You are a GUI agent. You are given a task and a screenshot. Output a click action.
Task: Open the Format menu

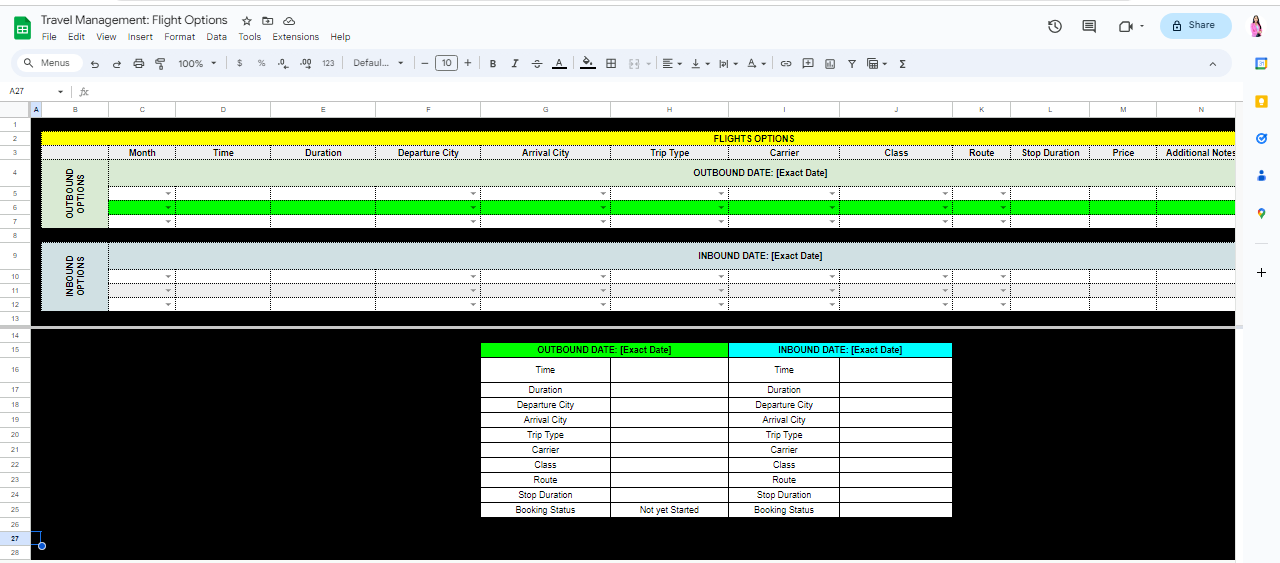(180, 37)
